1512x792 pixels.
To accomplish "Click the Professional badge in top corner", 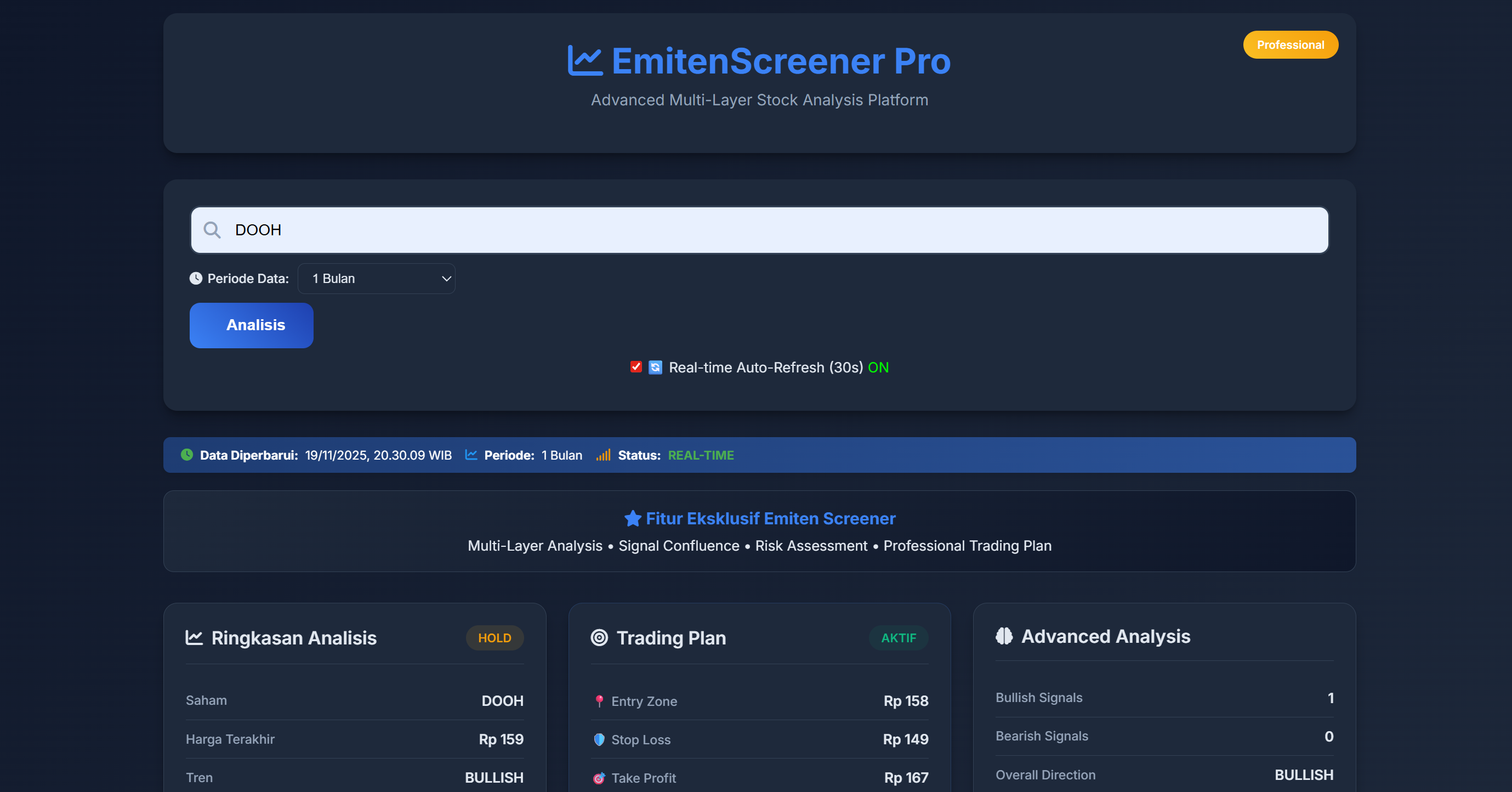I will pos(1290,44).
